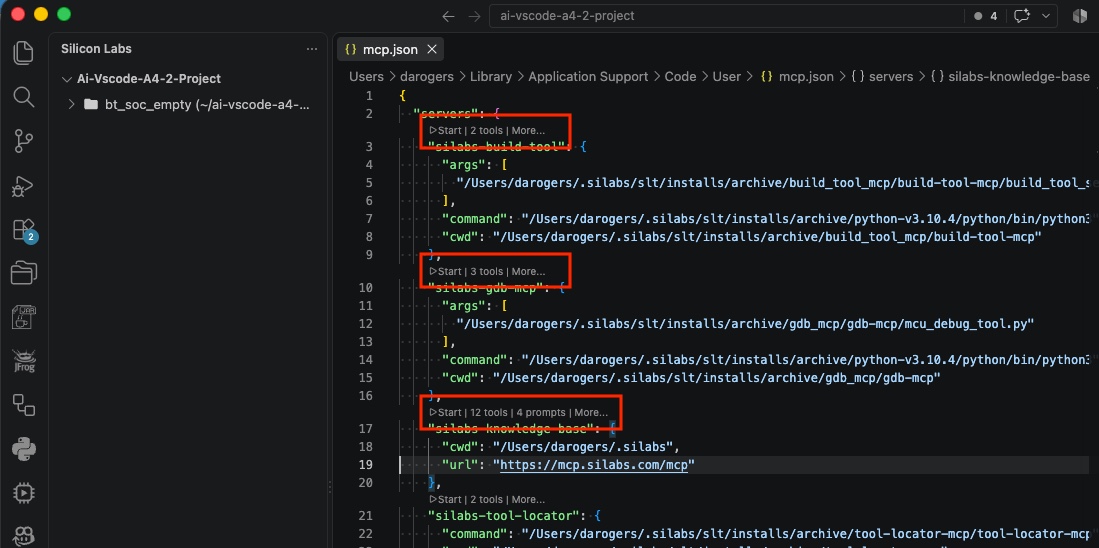Select the bt_soc_empty tree item
The width and height of the screenshot is (1099, 548).
[188, 104]
